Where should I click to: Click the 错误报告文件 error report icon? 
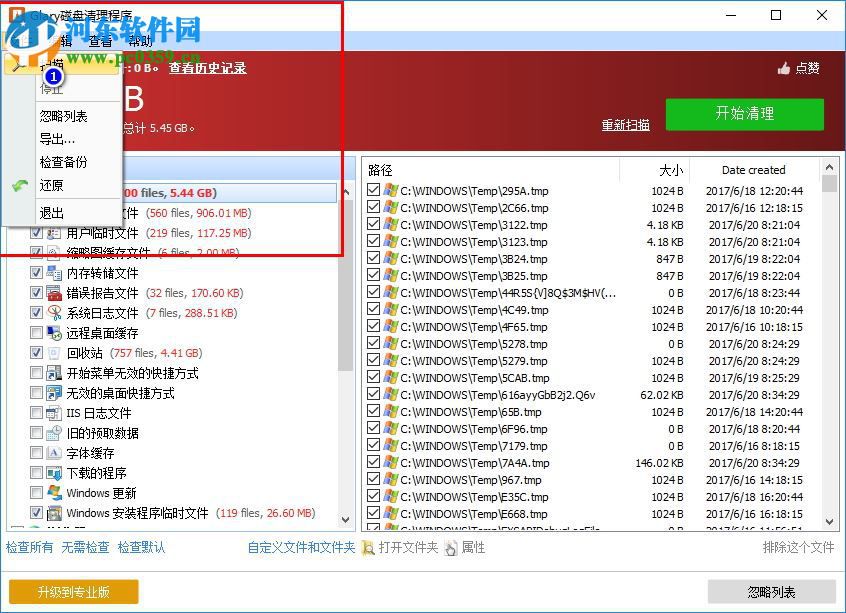click(x=53, y=293)
